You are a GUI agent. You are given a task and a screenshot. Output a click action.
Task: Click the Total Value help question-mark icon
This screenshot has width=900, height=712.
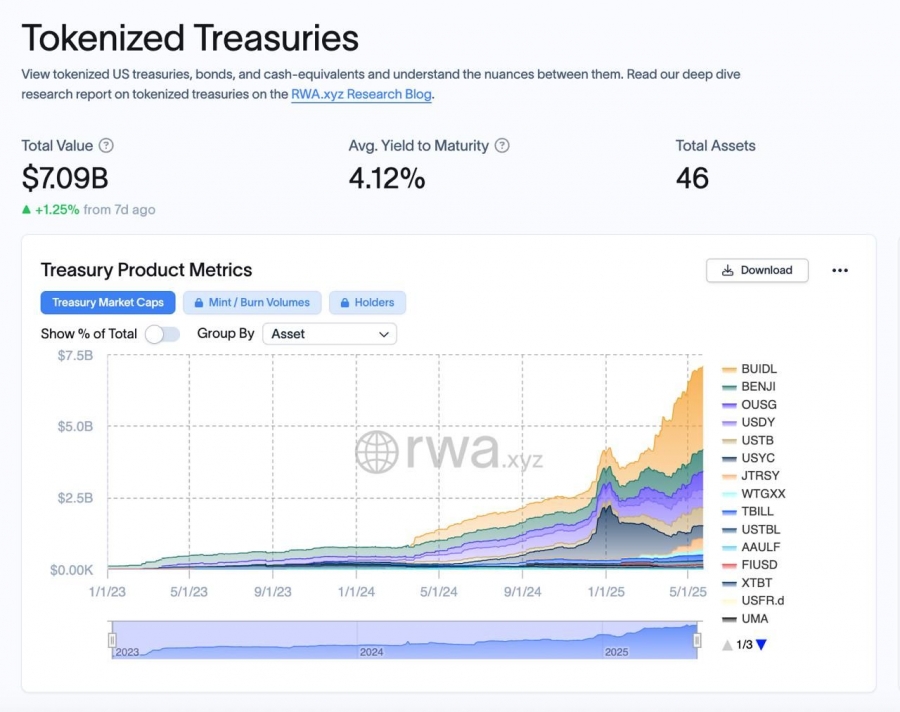106,146
